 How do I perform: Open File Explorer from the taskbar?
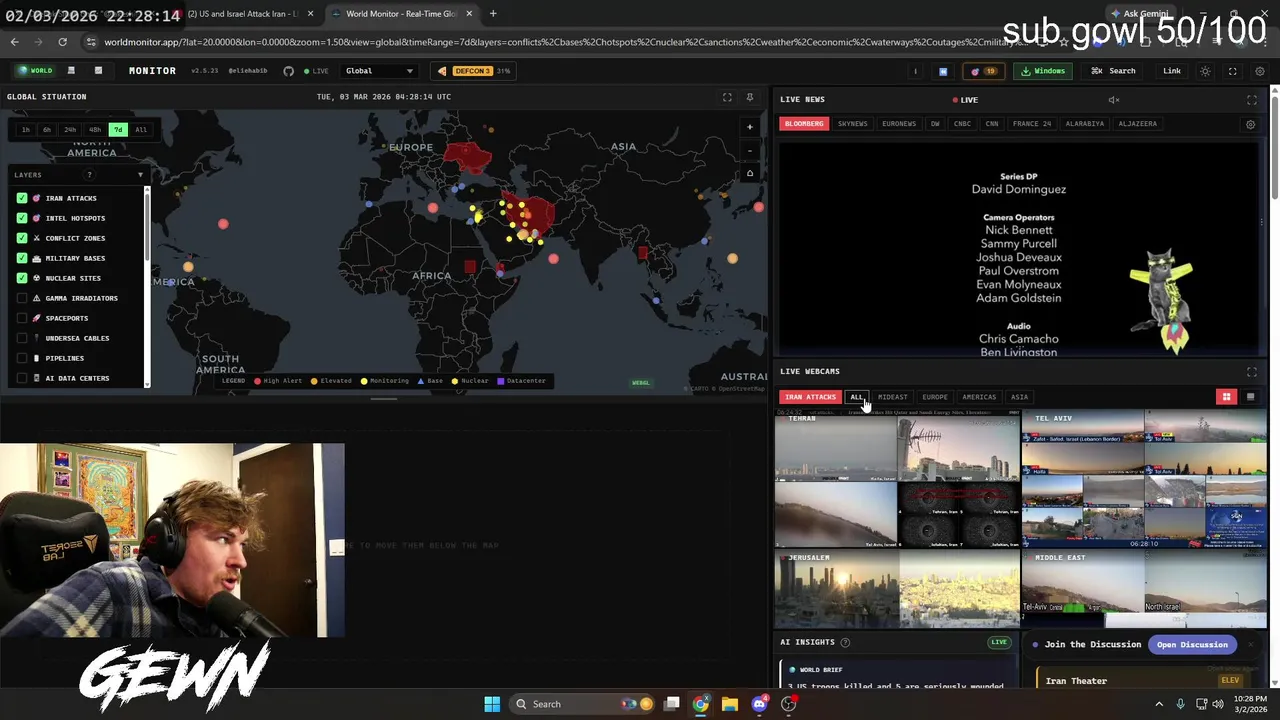[729, 704]
